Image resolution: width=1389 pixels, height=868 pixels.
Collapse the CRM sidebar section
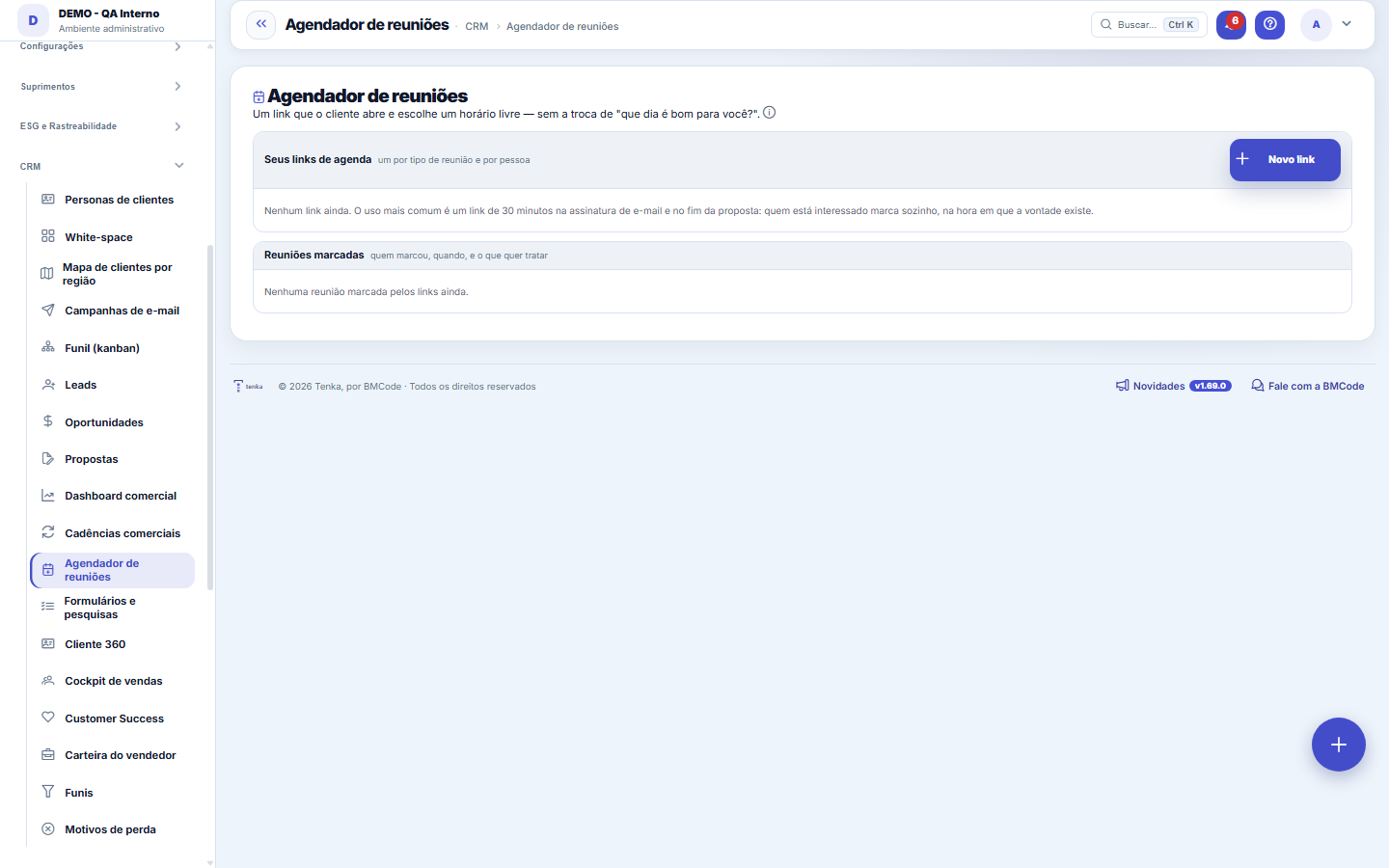click(x=101, y=166)
